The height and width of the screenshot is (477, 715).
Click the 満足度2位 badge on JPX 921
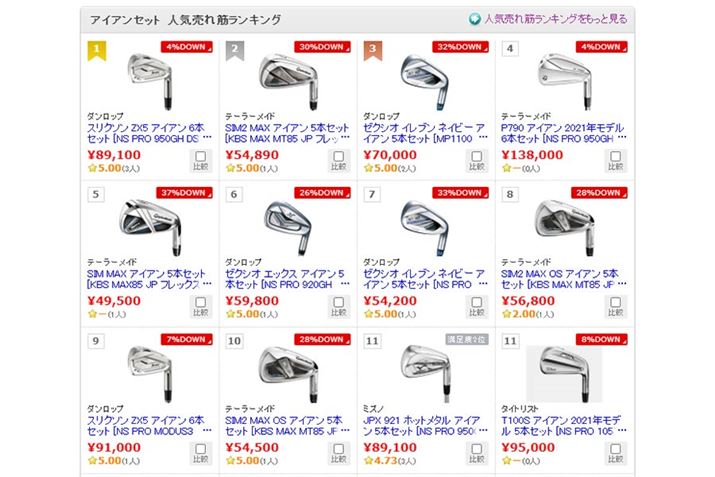(466, 339)
